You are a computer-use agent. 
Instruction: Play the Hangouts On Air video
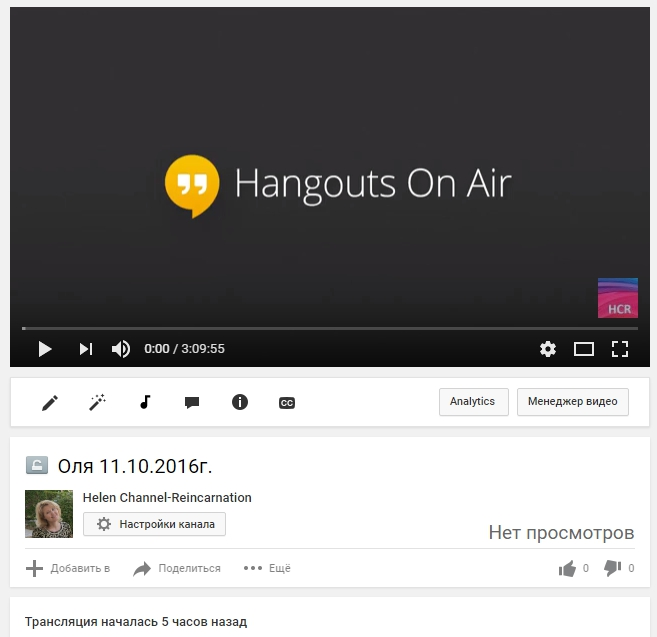44,349
